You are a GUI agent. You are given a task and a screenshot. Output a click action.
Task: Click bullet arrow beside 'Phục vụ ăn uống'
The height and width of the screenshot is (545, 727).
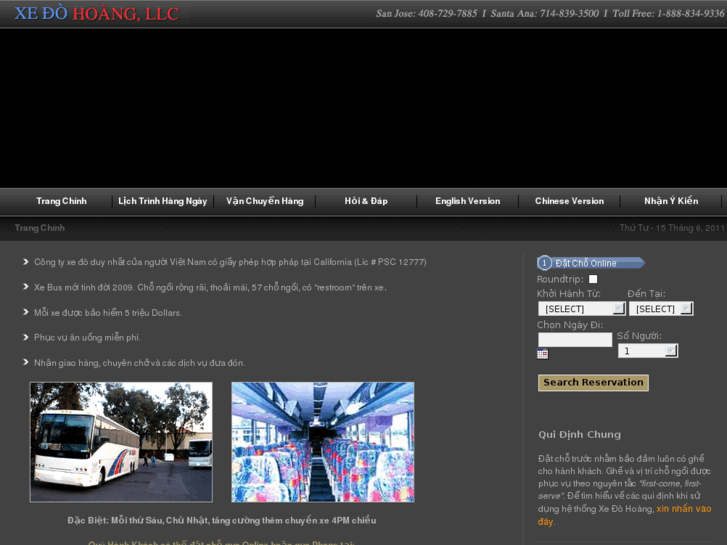[x=26, y=337]
